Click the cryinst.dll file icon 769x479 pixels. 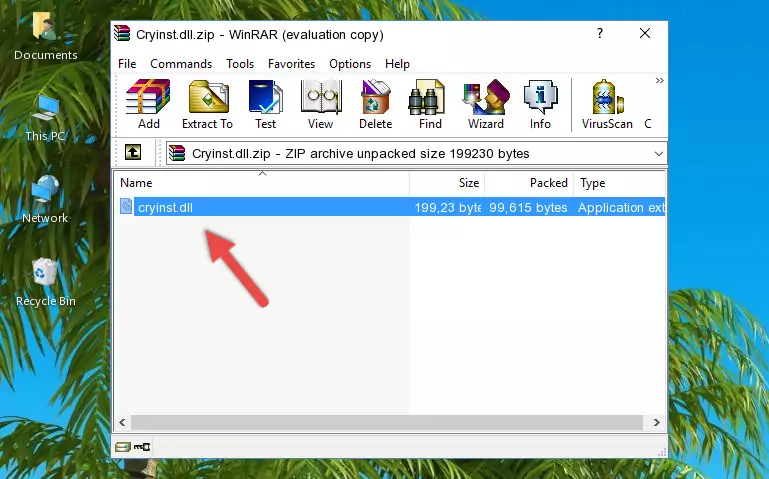point(126,206)
